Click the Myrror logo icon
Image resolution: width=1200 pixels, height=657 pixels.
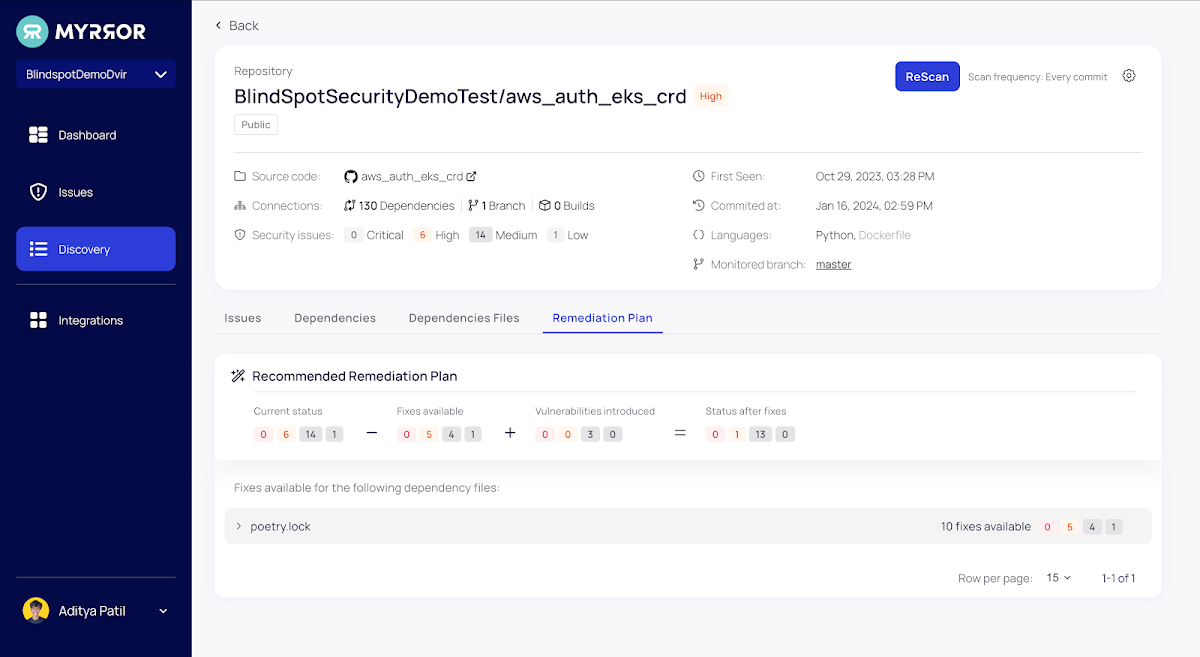click(32, 31)
